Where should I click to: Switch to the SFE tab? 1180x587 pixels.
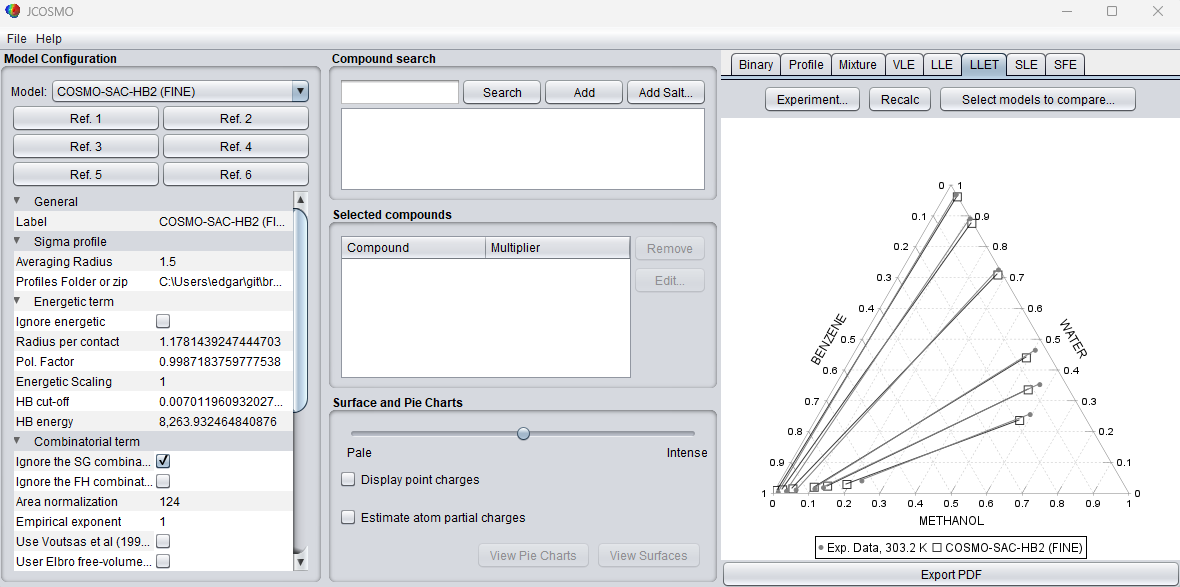tap(1065, 65)
